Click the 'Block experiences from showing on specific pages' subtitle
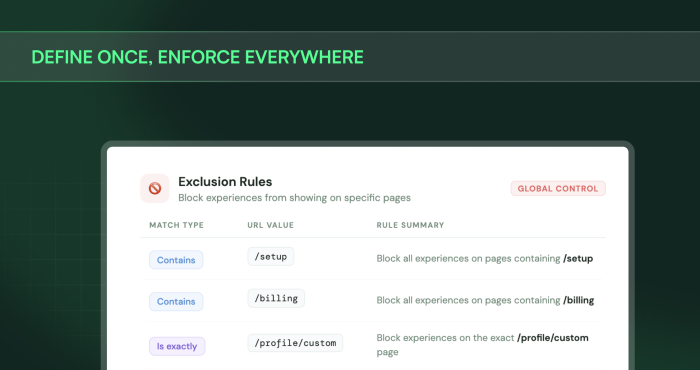Screen dimensions: 700x370 click(294, 198)
